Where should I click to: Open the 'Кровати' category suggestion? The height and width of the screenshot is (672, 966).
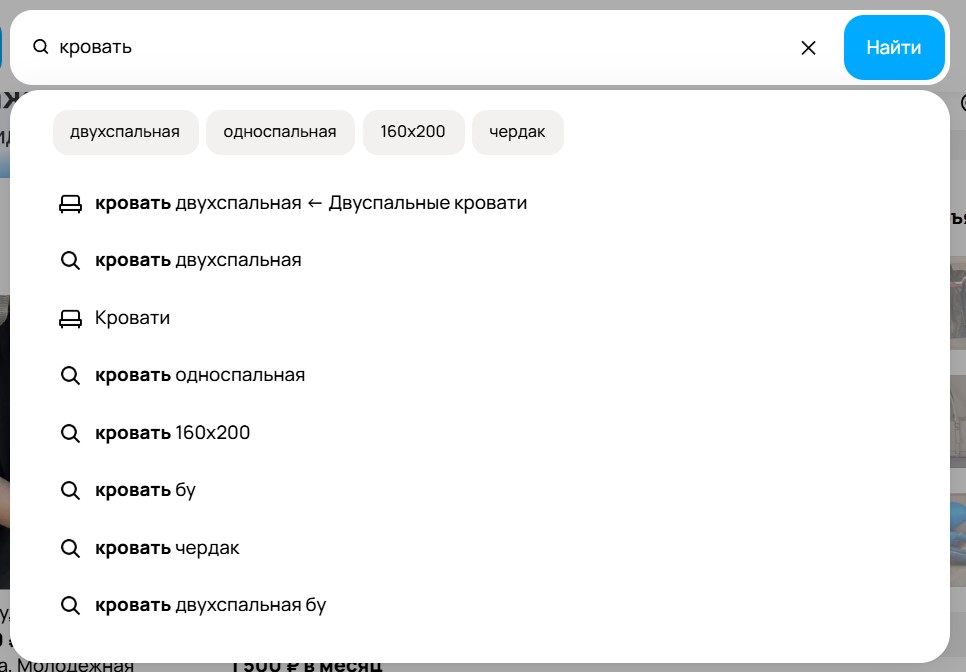[x=131, y=318]
